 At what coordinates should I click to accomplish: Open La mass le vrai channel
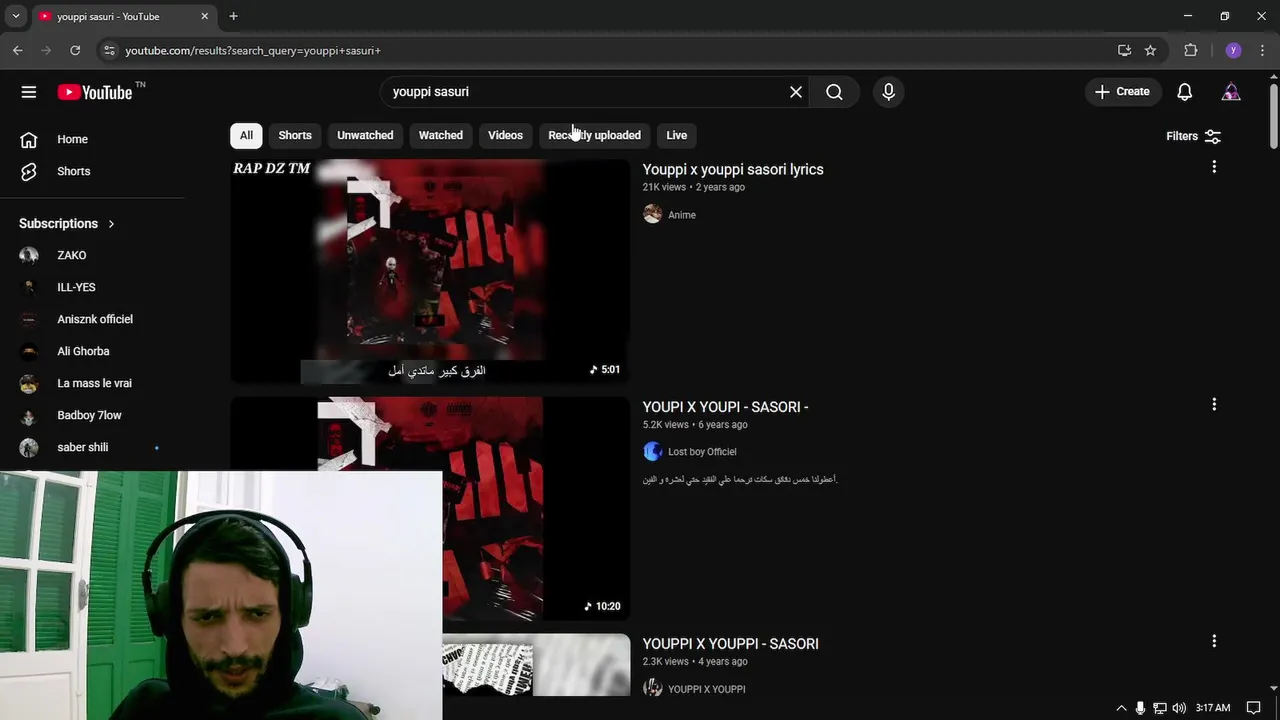[95, 383]
